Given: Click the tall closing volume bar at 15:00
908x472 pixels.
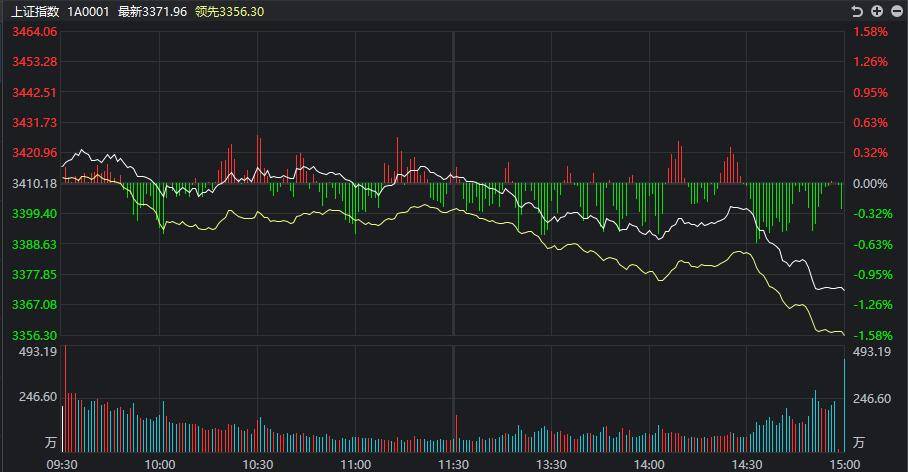Looking at the screenshot, I should tap(844, 405).
